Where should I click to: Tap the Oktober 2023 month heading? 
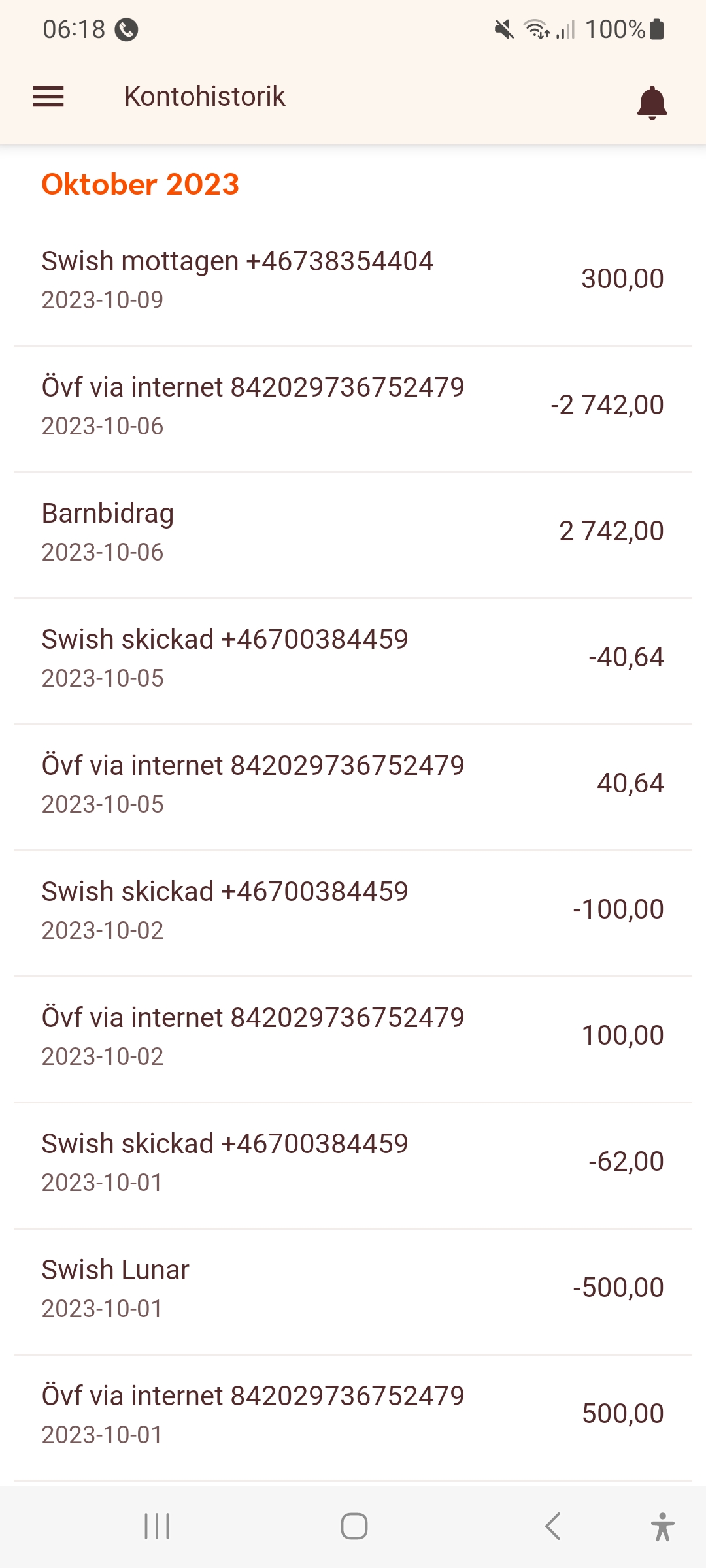(141, 184)
